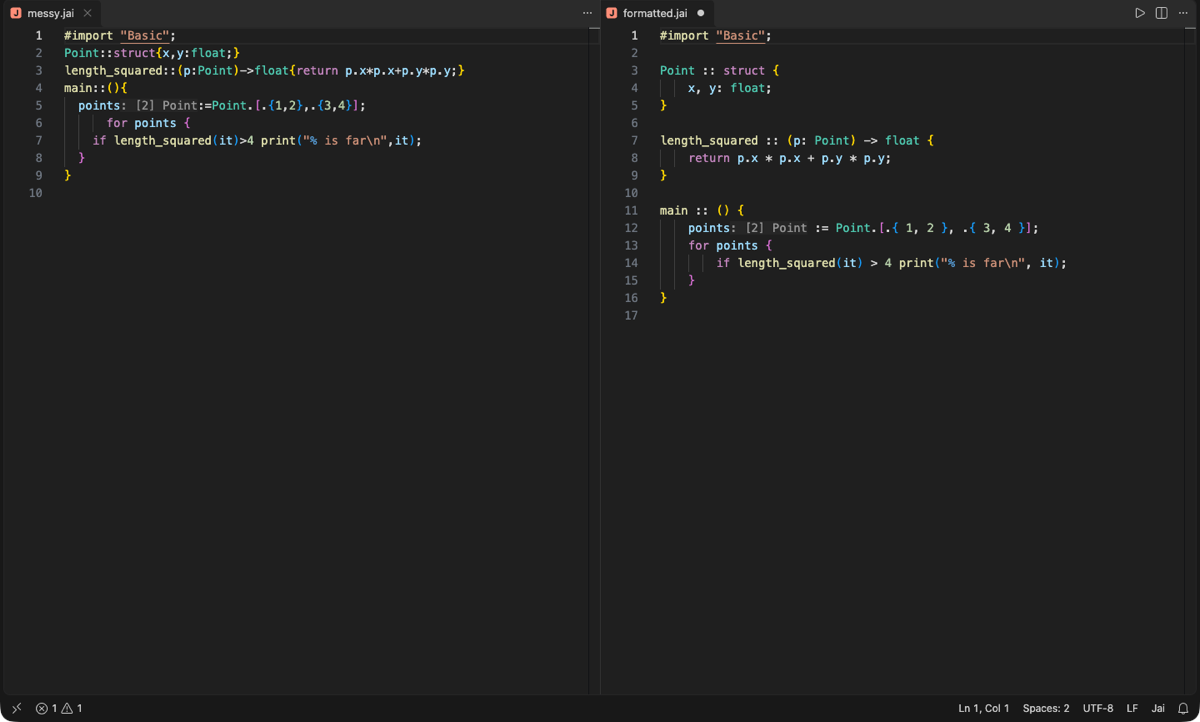Screen dimensions: 1200x722
Task: Click print("% is far\n",it) in messy.jai
Action: tap(338, 140)
